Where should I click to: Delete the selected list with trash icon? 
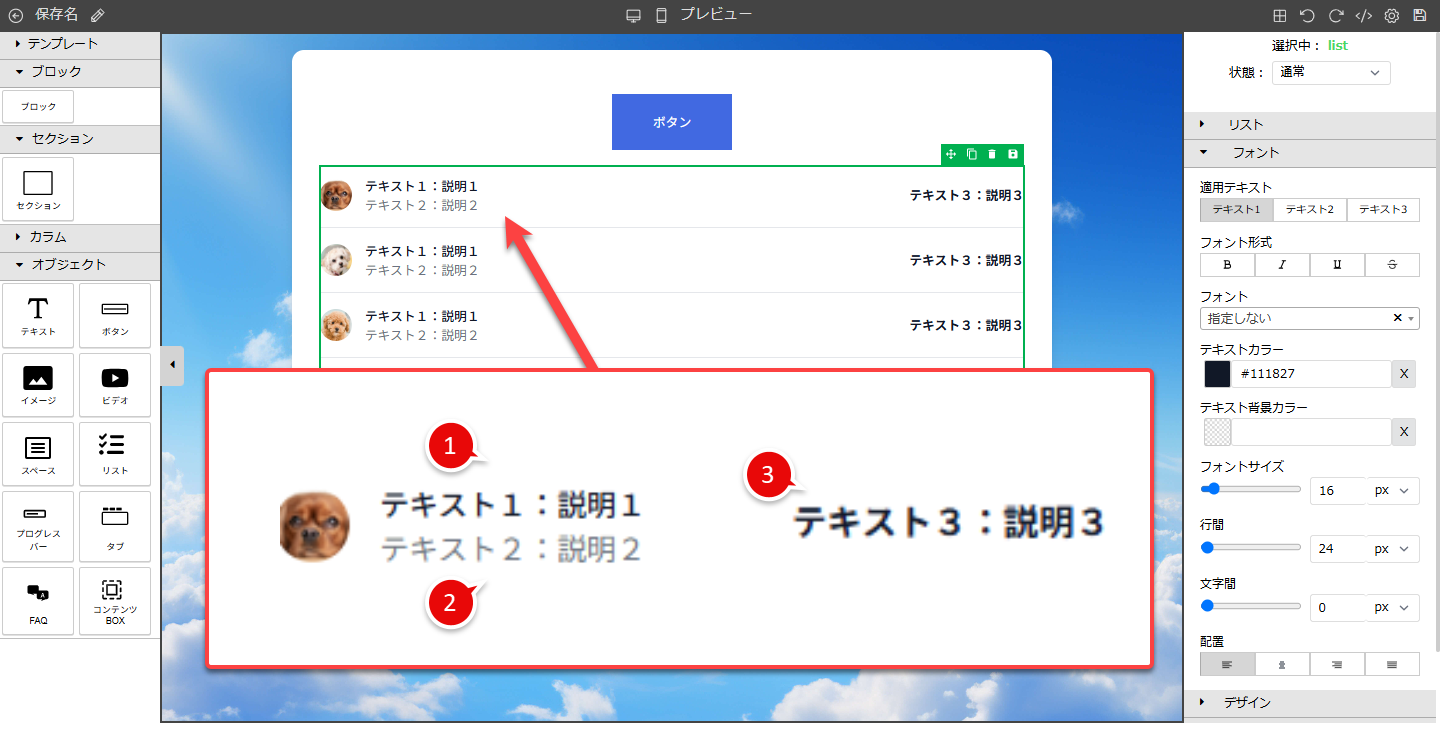992,154
